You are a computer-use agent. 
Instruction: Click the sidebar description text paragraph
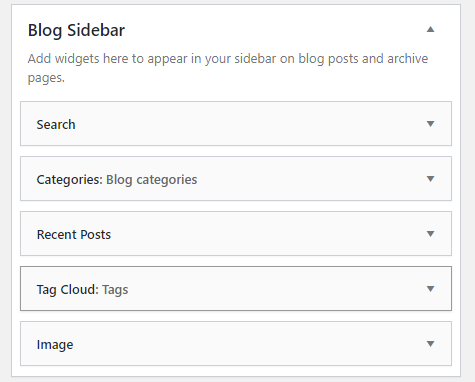pyautogui.click(x=228, y=68)
